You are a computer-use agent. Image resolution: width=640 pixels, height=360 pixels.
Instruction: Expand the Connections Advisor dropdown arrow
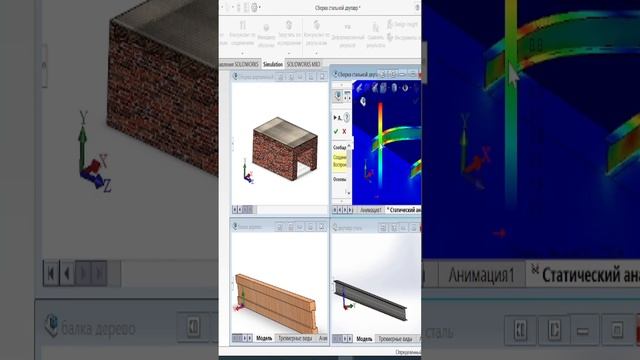click(242, 53)
